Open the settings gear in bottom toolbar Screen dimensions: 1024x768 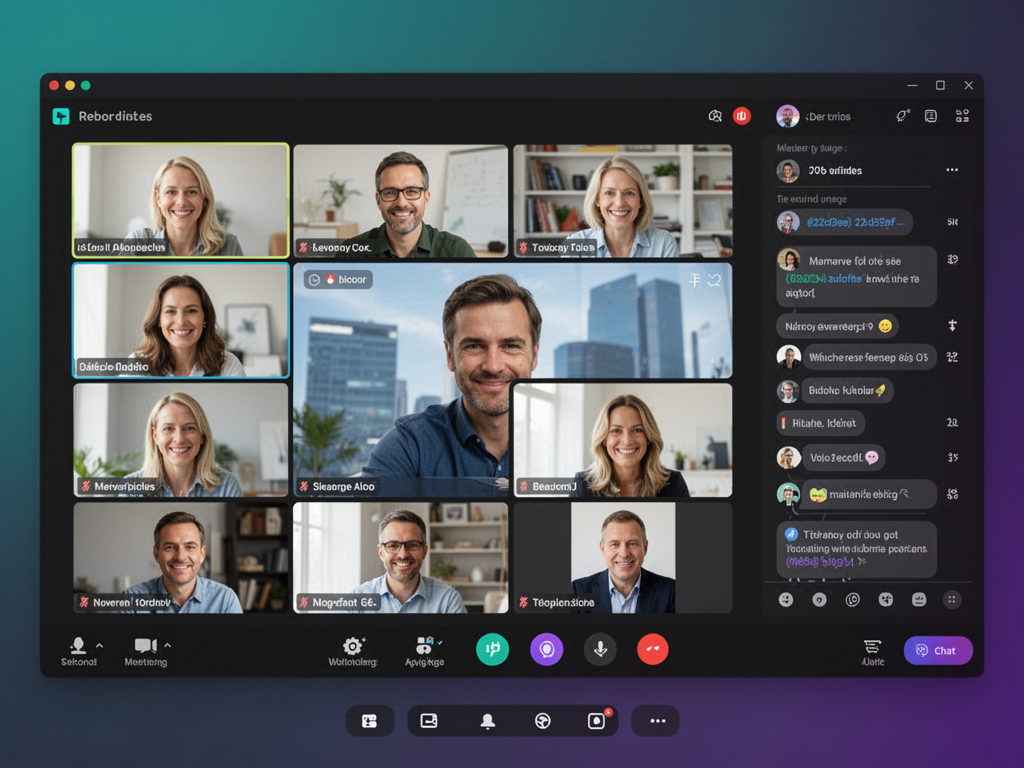(x=352, y=646)
